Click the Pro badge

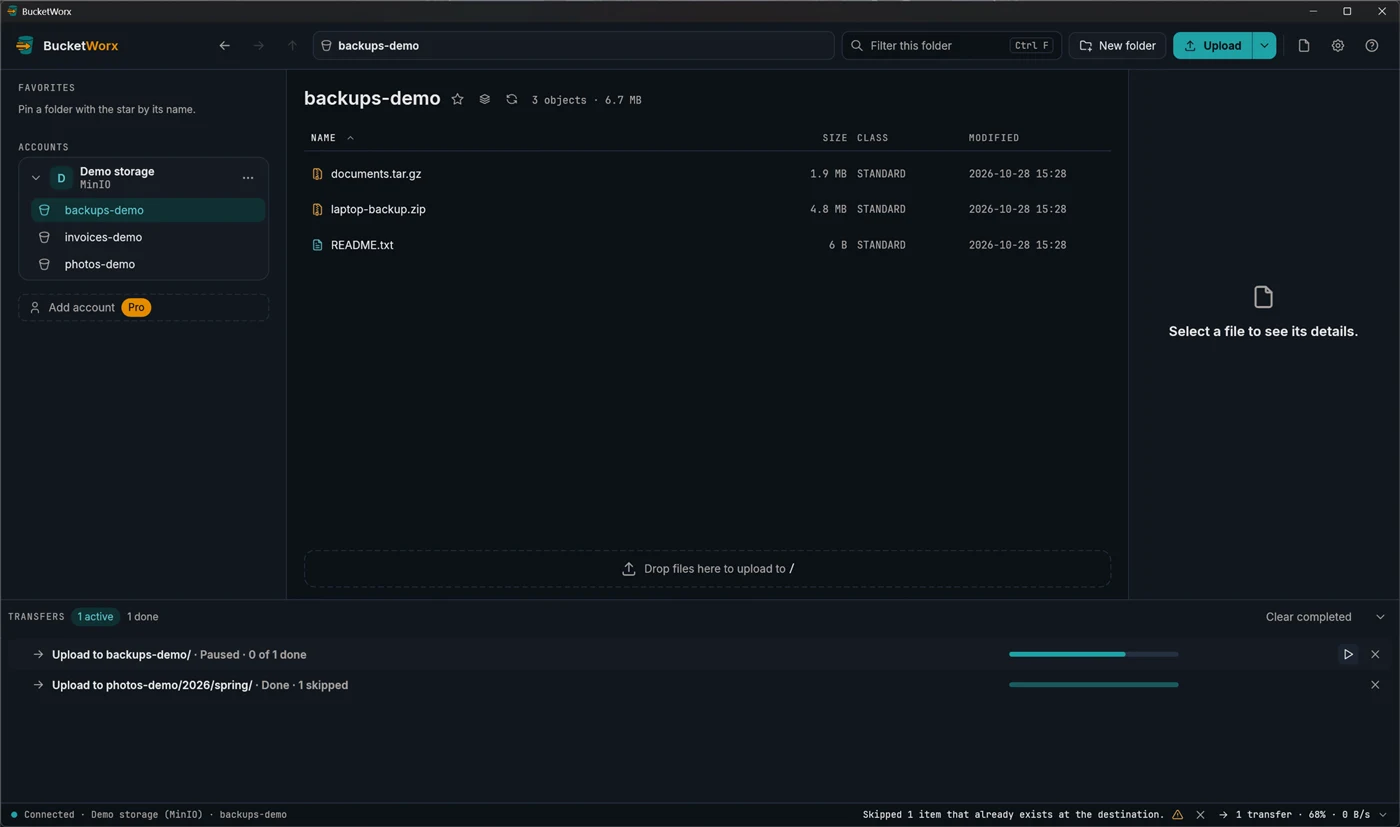[x=136, y=307]
